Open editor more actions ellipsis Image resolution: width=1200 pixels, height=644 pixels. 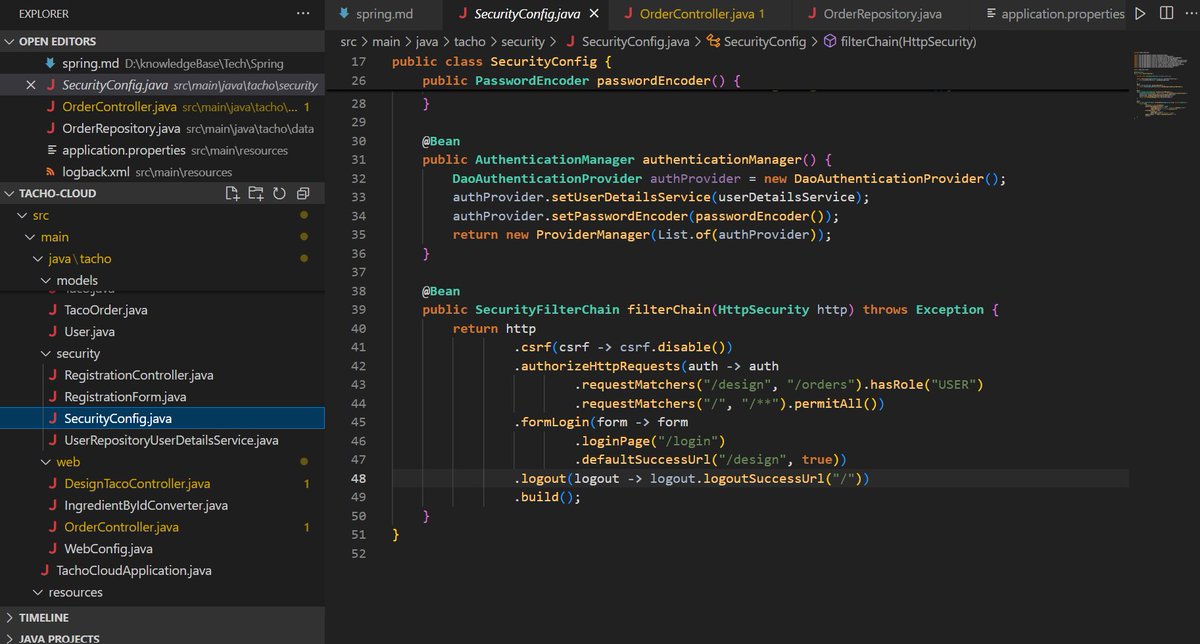1190,14
